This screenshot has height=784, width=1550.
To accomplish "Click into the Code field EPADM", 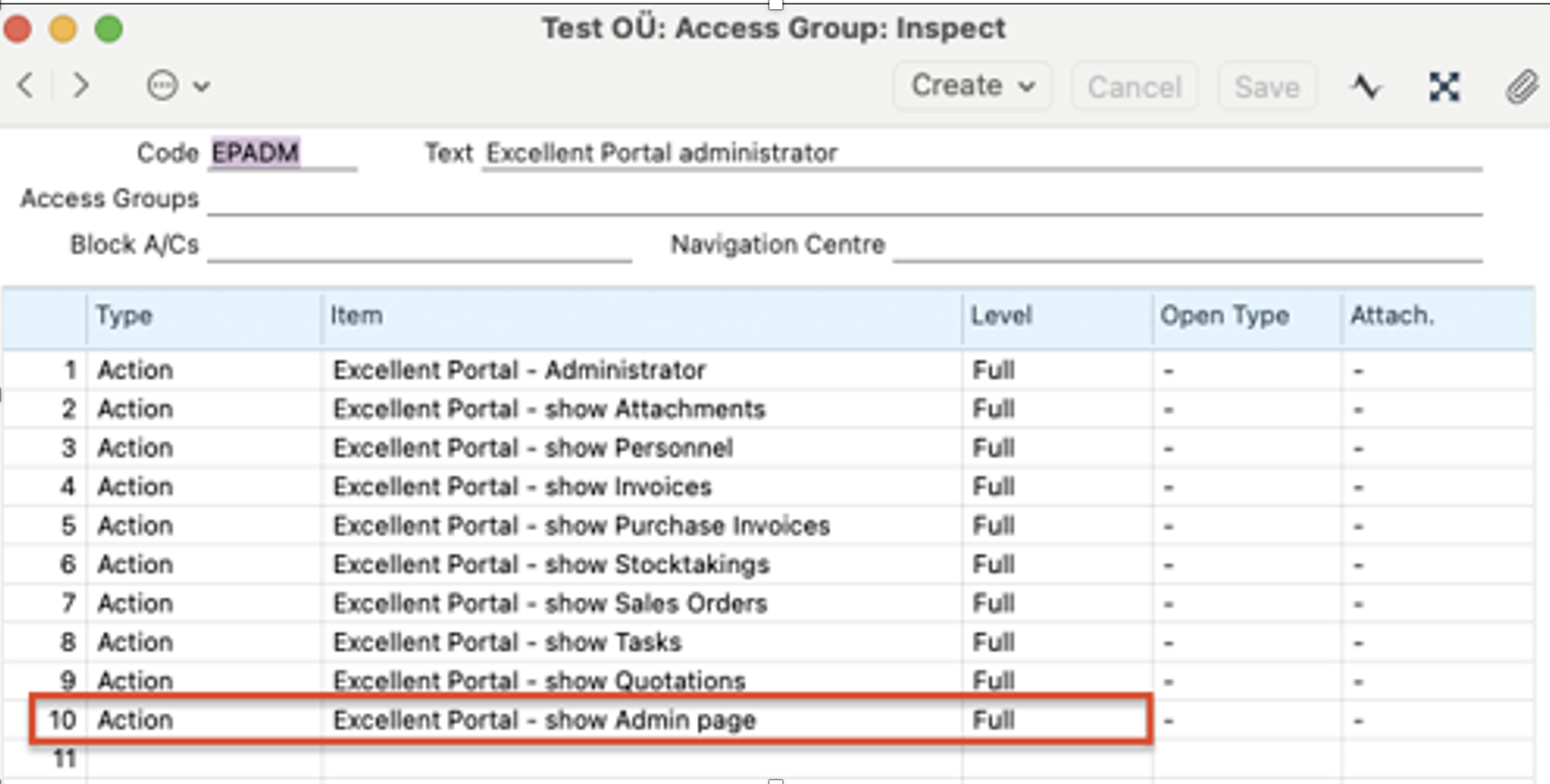I will tap(281, 153).
